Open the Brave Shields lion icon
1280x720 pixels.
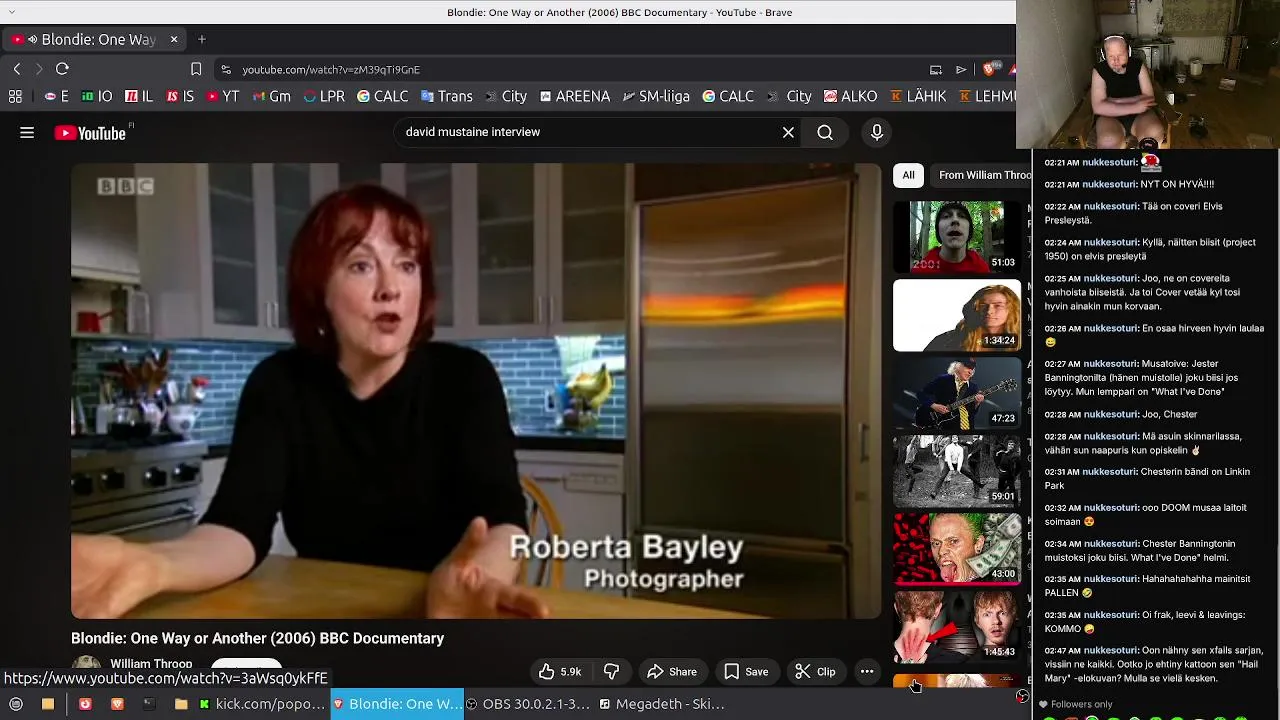coord(989,69)
